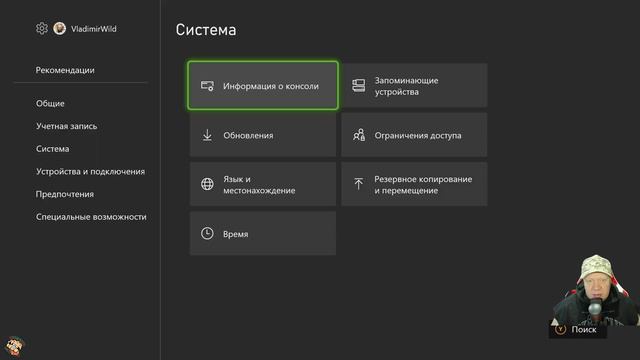The image size is (640, 360).
Task: Open the Время tile
Action: pos(263,233)
